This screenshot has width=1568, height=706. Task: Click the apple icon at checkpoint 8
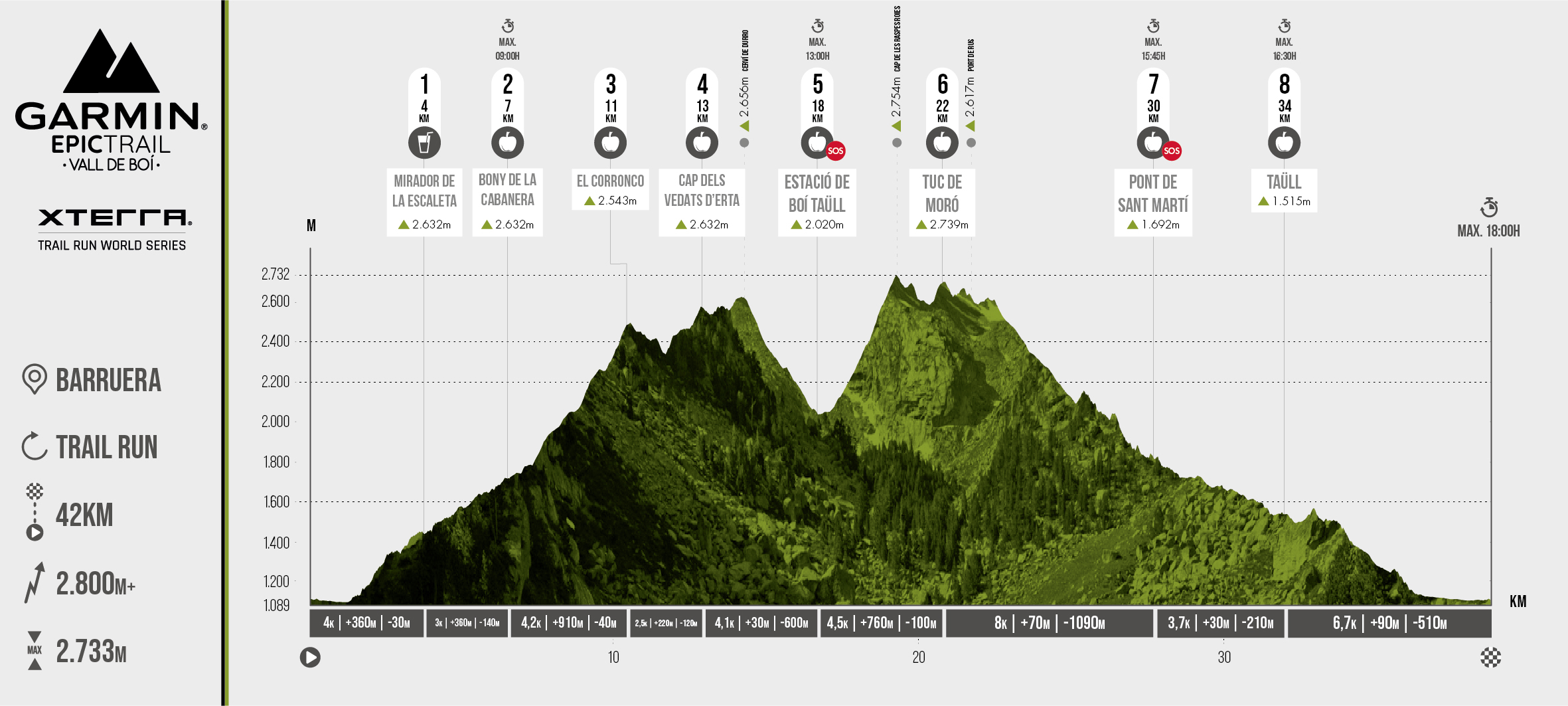click(1284, 142)
